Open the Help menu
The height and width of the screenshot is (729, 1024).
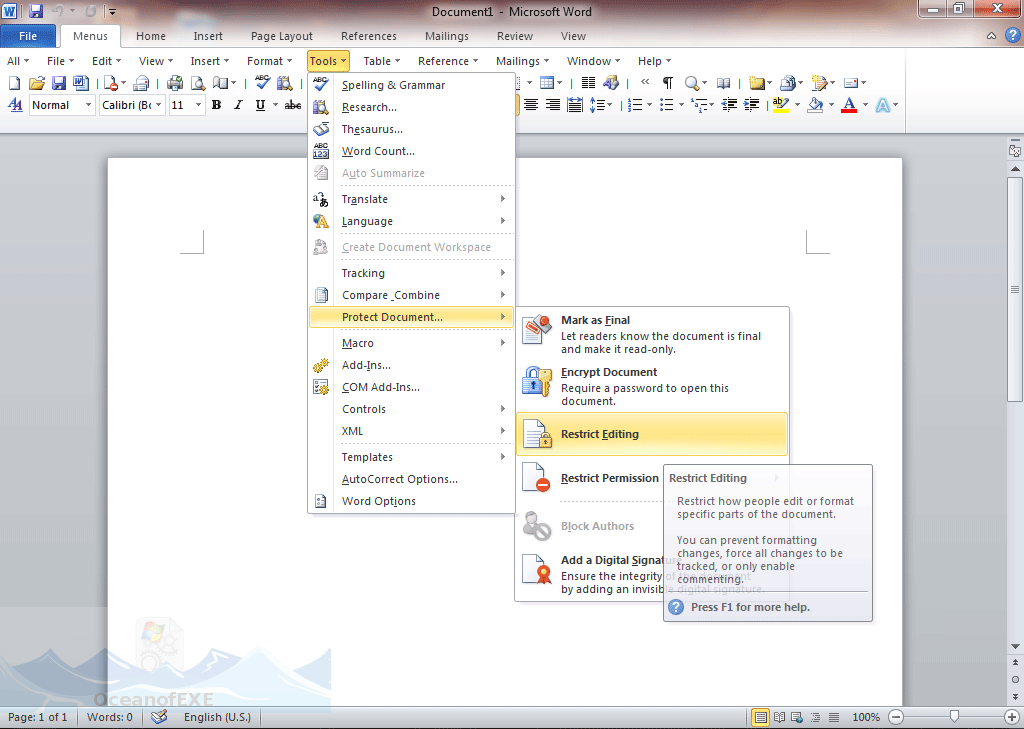[x=654, y=61]
